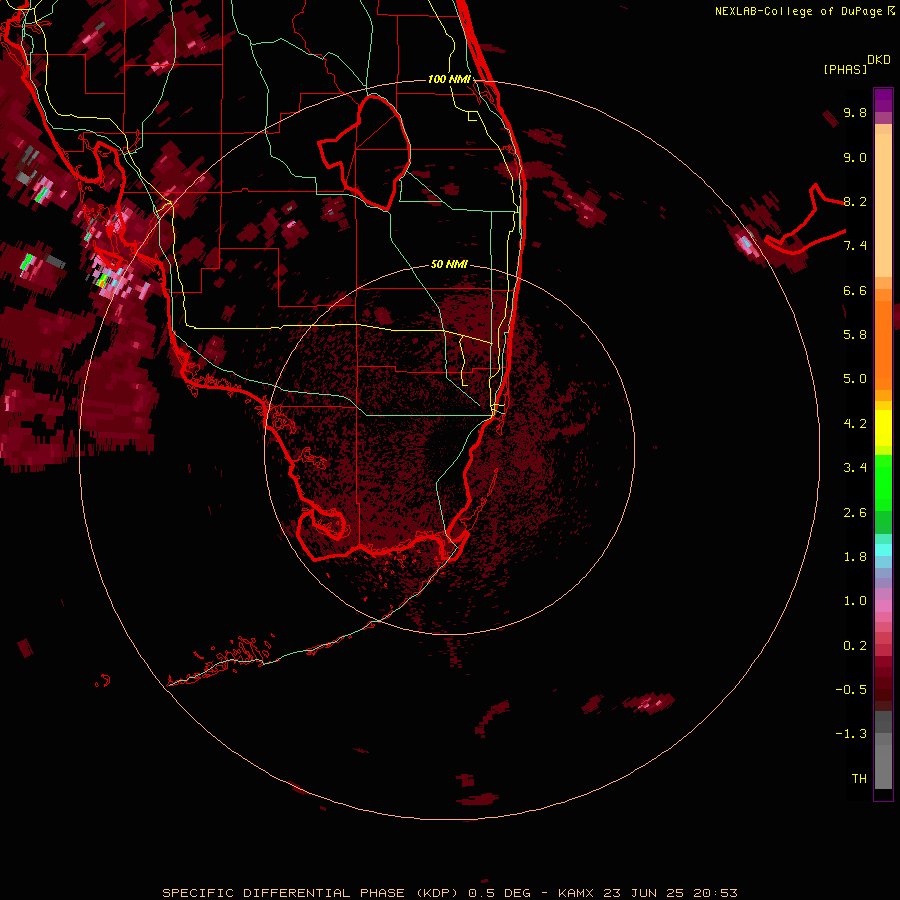The height and width of the screenshot is (900, 900).
Task: Click the 1.0 value on the color scale
Action: click(x=855, y=601)
